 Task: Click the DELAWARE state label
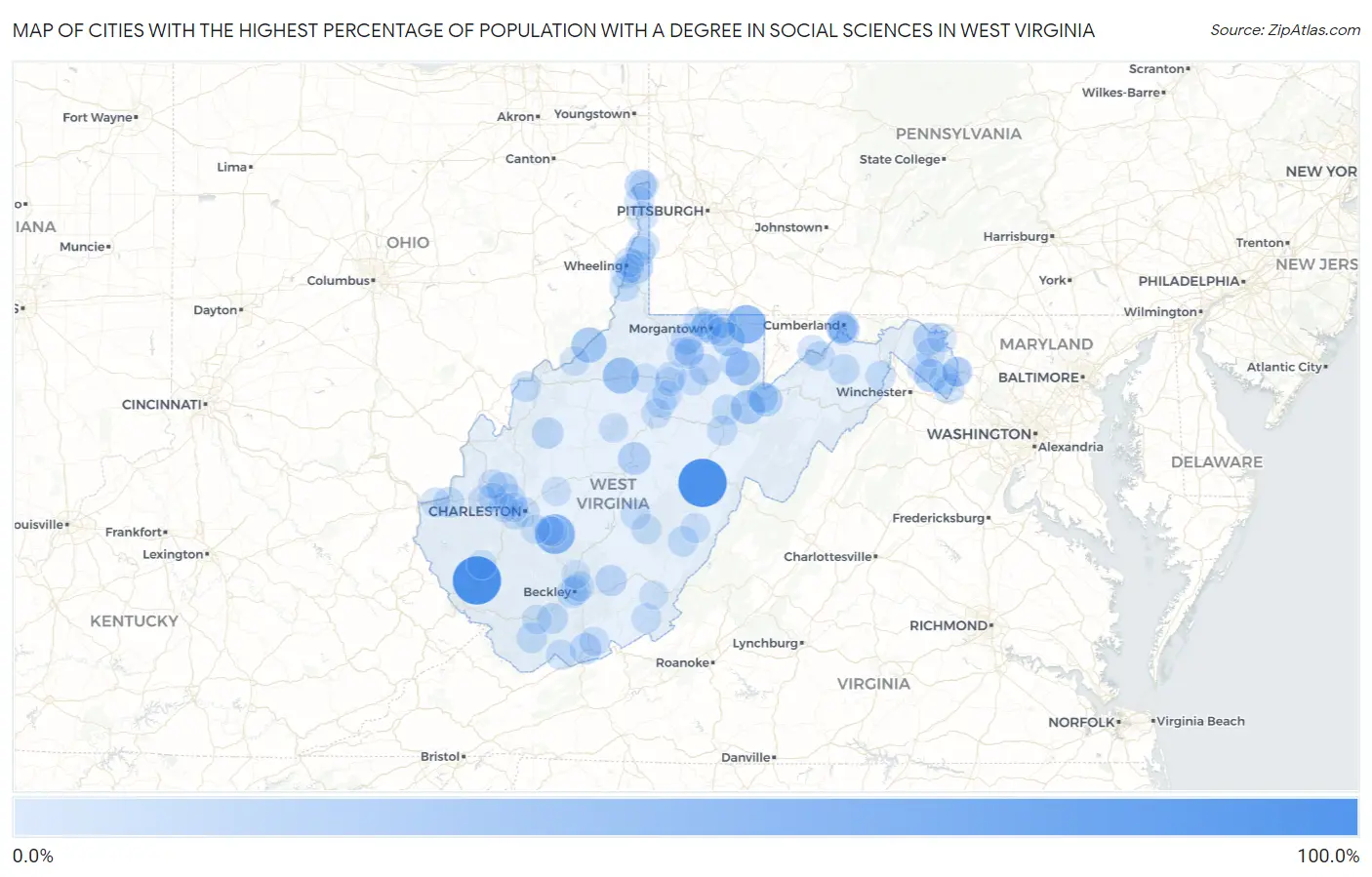[x=1217, y=462]
